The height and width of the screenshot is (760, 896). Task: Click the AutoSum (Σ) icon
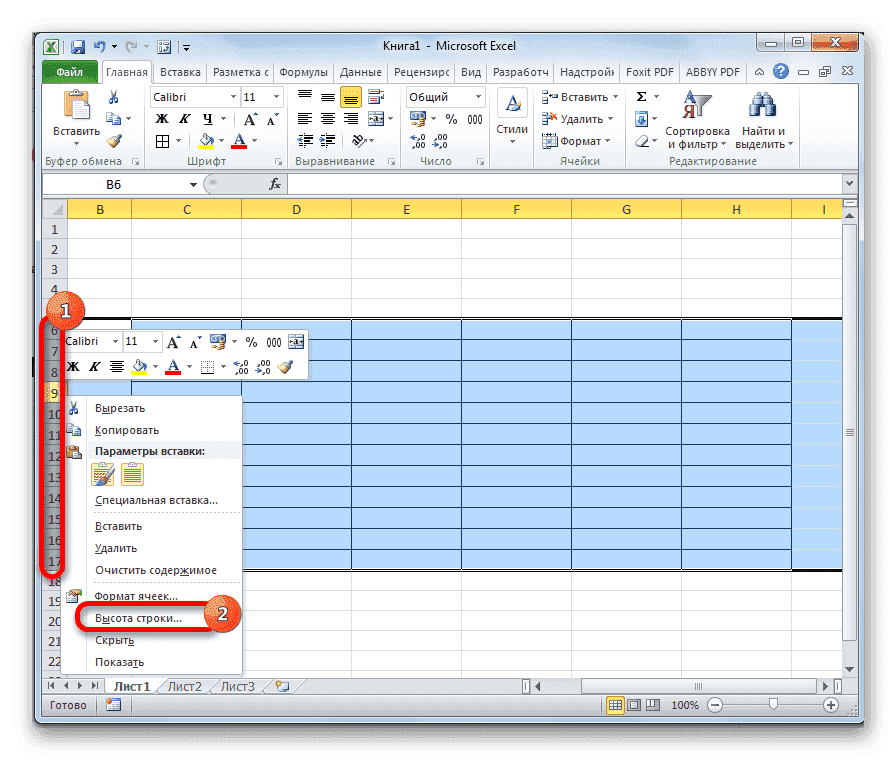pyautogui.click(x=641, y=95)
